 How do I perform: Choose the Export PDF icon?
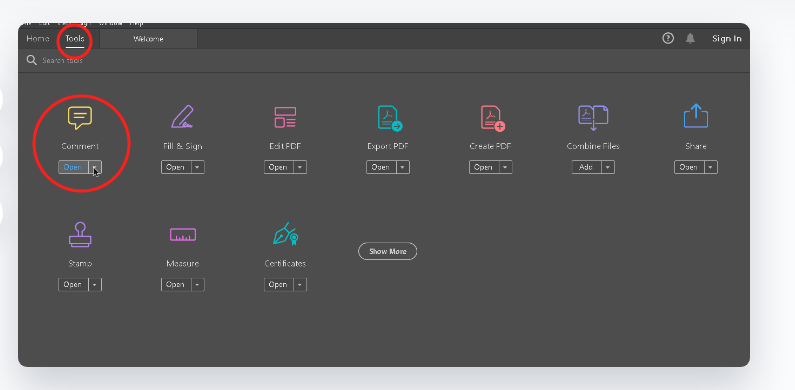[x=389, y=118]
